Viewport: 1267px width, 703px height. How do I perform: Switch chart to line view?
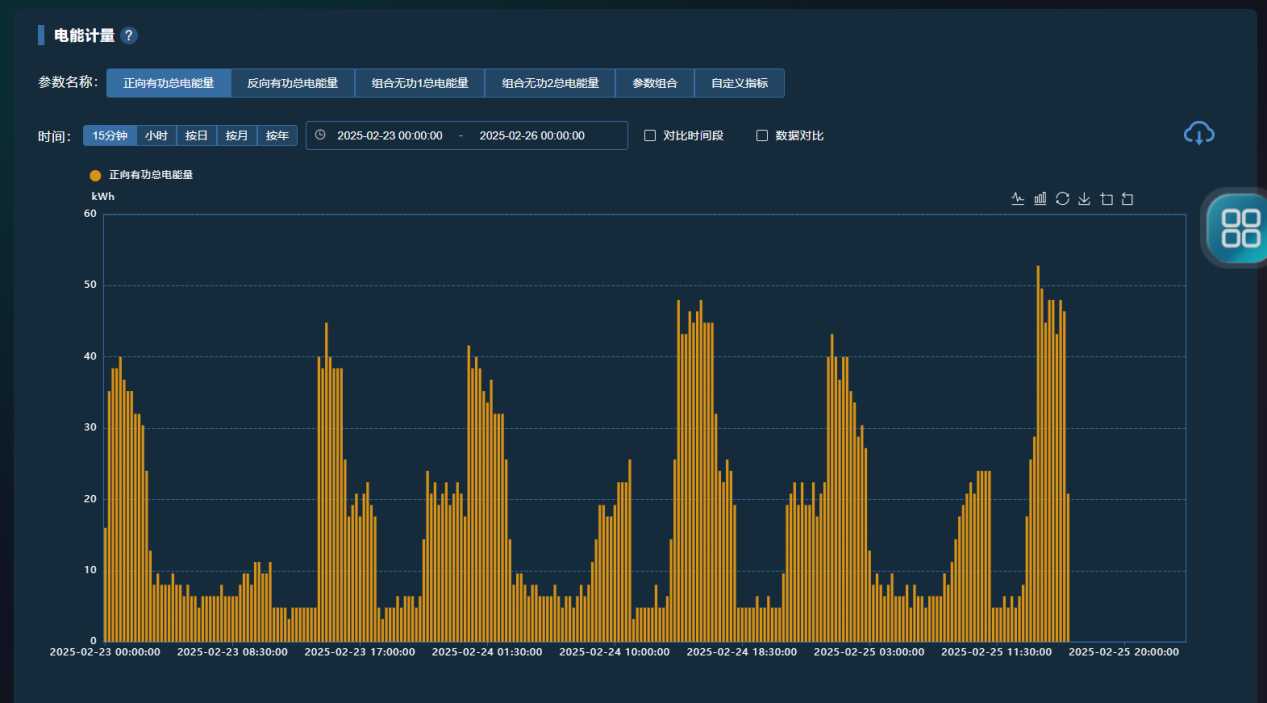[x=1018, y=199]
